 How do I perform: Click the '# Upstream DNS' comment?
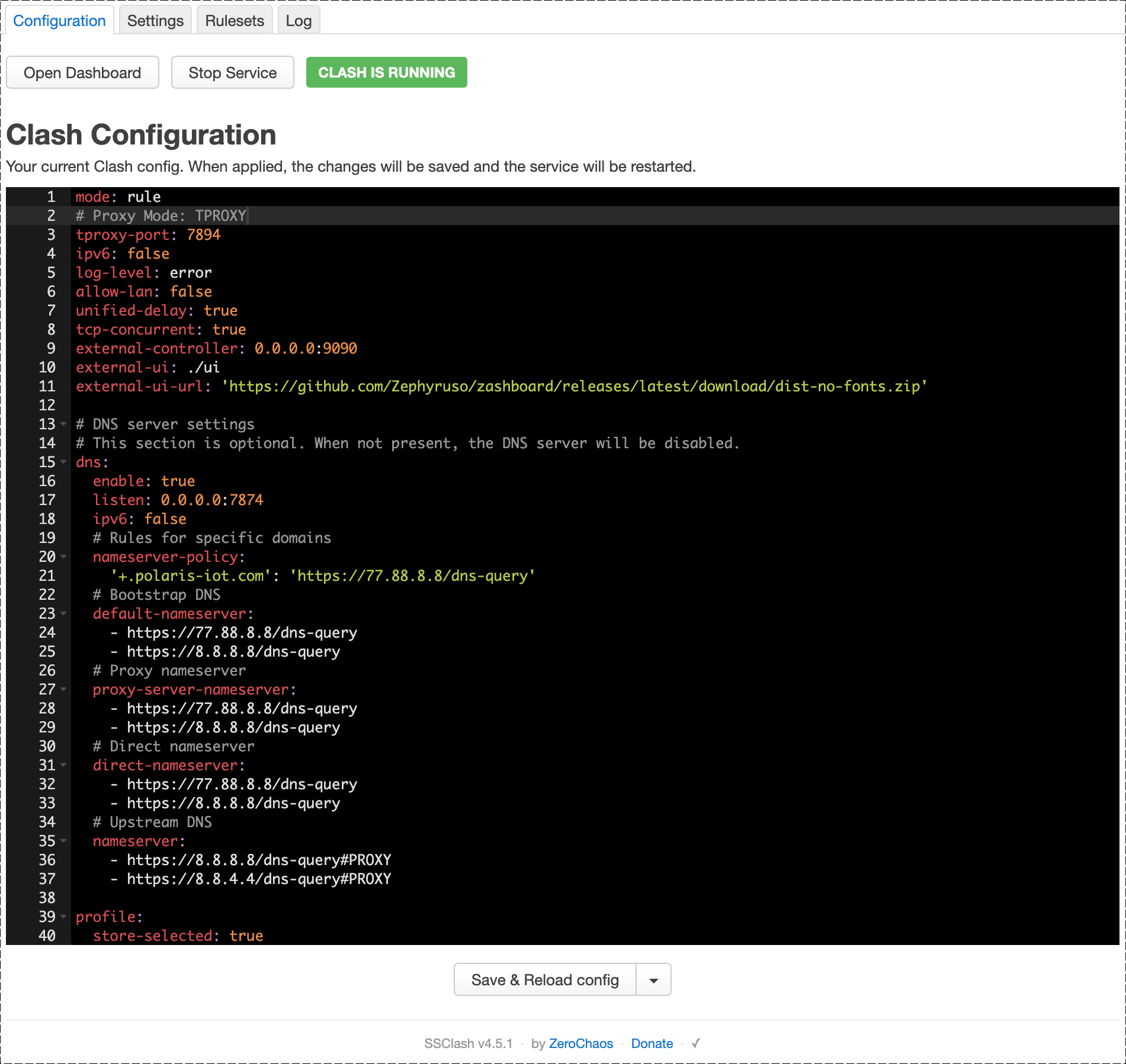(152, 822)
